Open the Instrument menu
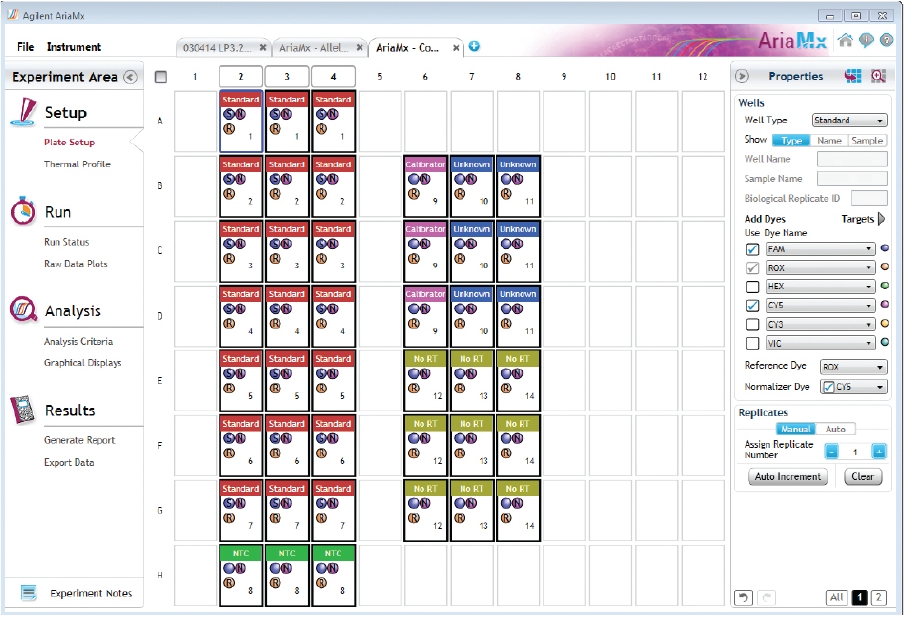The image size is (904, 618). 74,47
